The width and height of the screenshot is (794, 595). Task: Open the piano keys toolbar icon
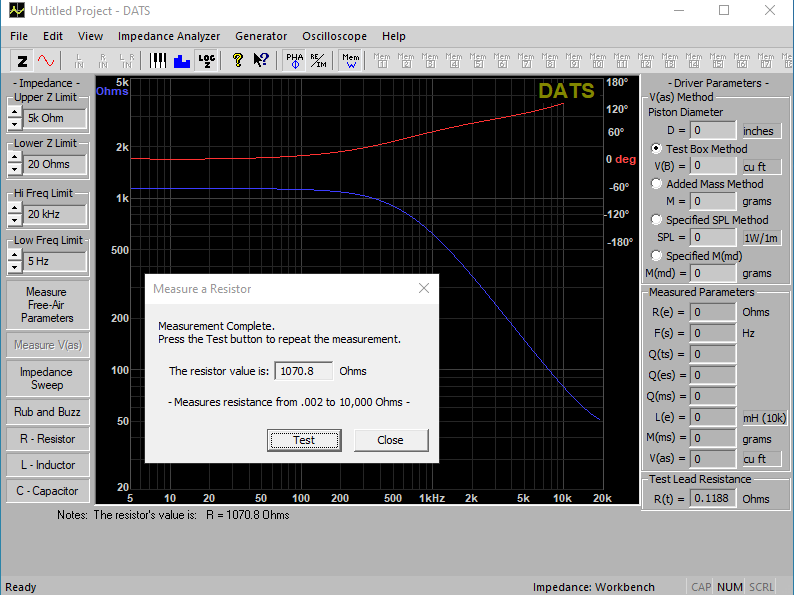click(x=158, y=61)
